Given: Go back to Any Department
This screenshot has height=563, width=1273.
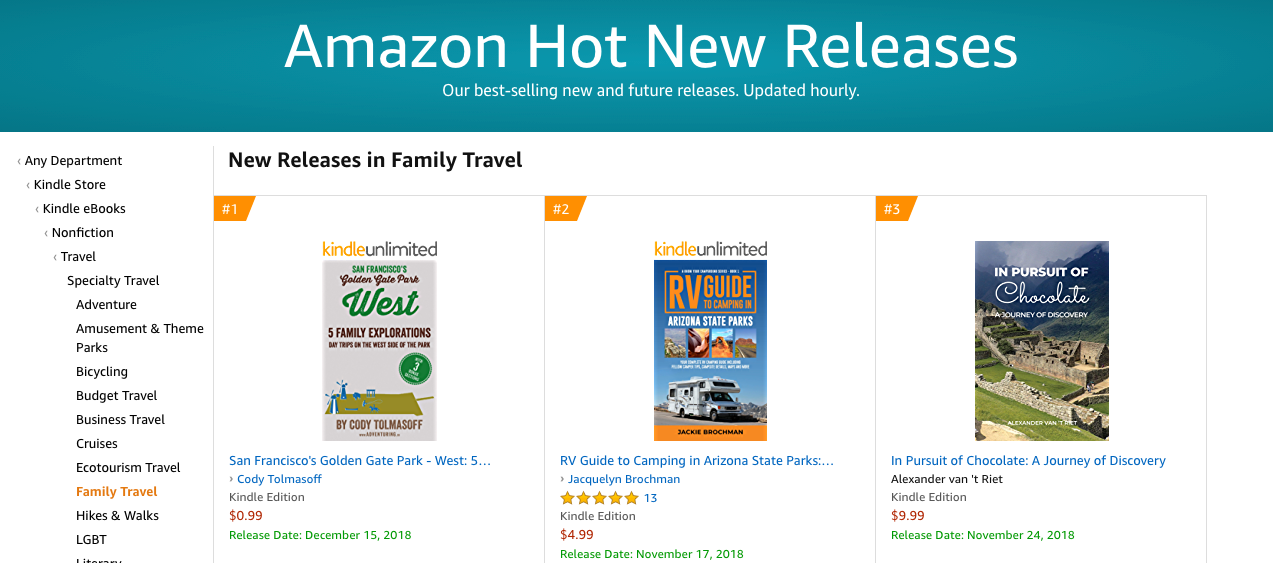Looking at the screenshot, I should click(73, 161).
